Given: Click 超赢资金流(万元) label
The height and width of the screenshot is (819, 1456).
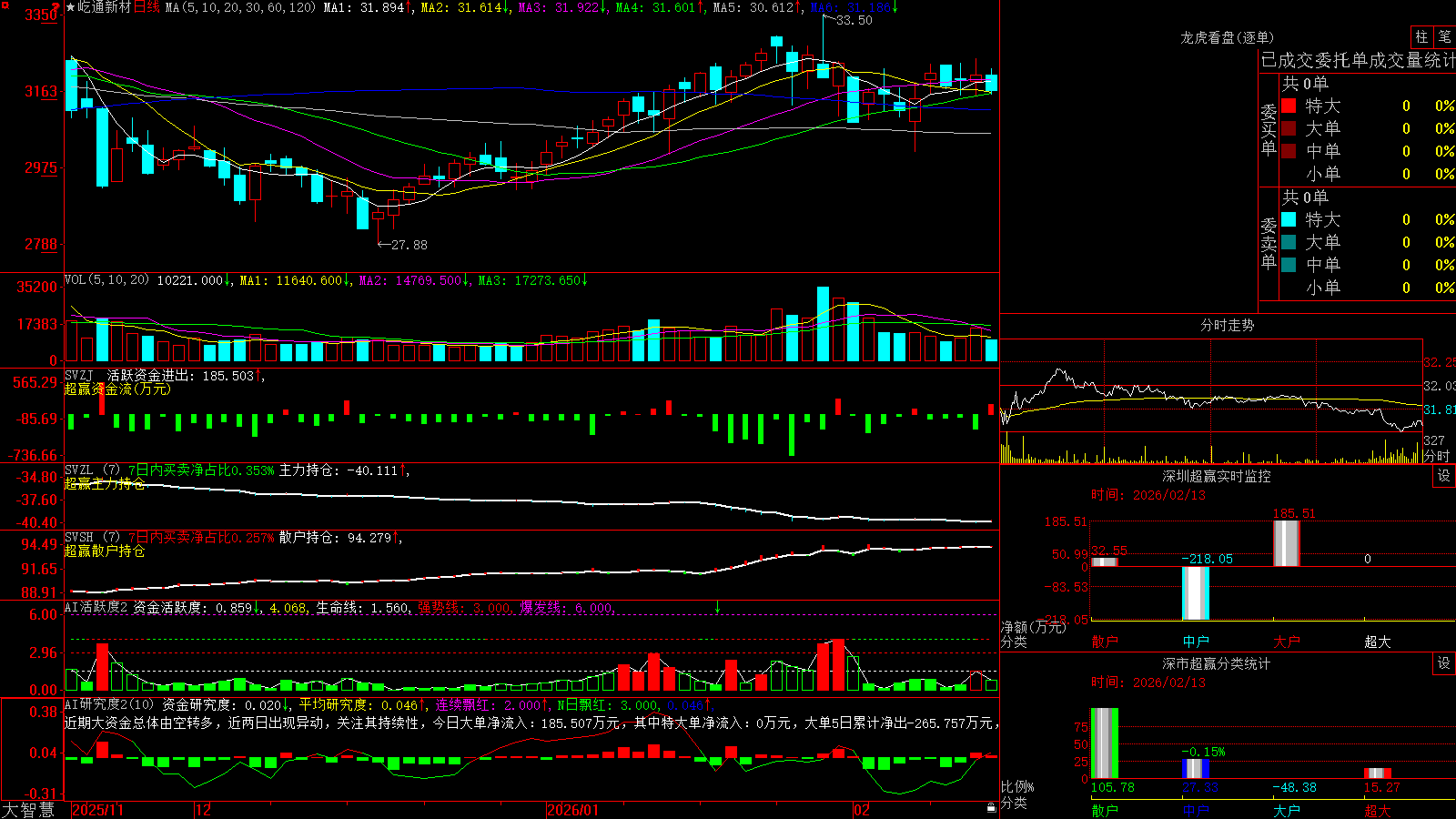Looking at the screenshot, I should click(117, 389).
